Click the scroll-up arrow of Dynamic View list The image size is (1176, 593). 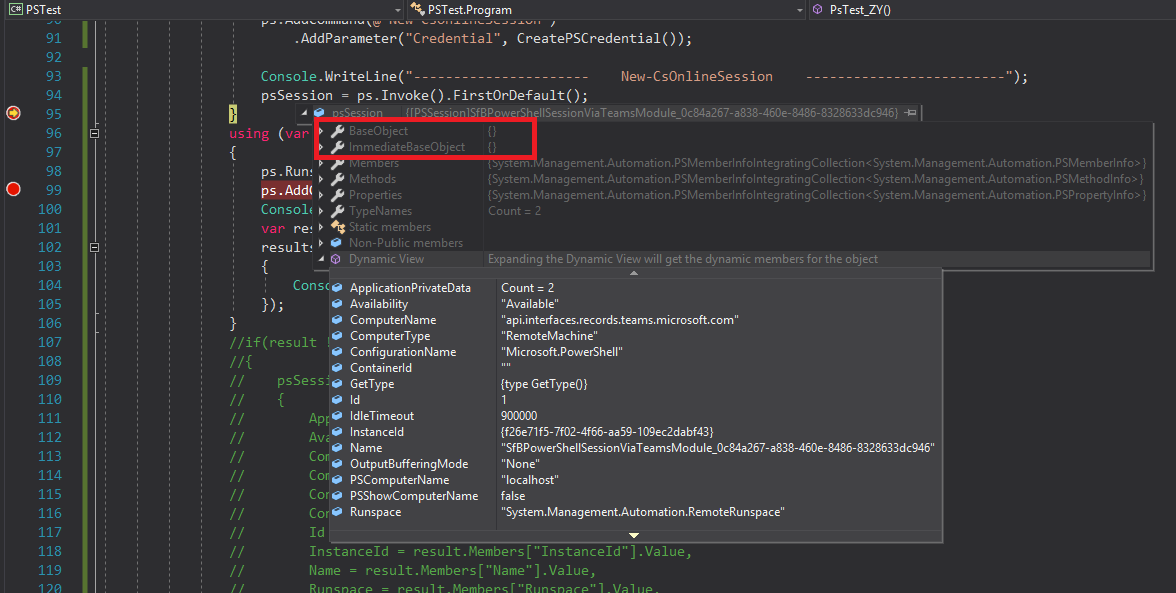(634, 273)
